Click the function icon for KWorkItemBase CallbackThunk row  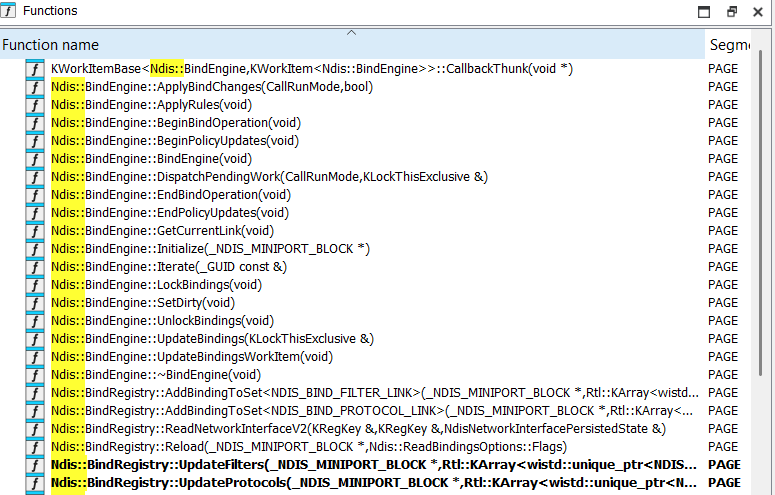pyautogui.click(x=35, y=69)
